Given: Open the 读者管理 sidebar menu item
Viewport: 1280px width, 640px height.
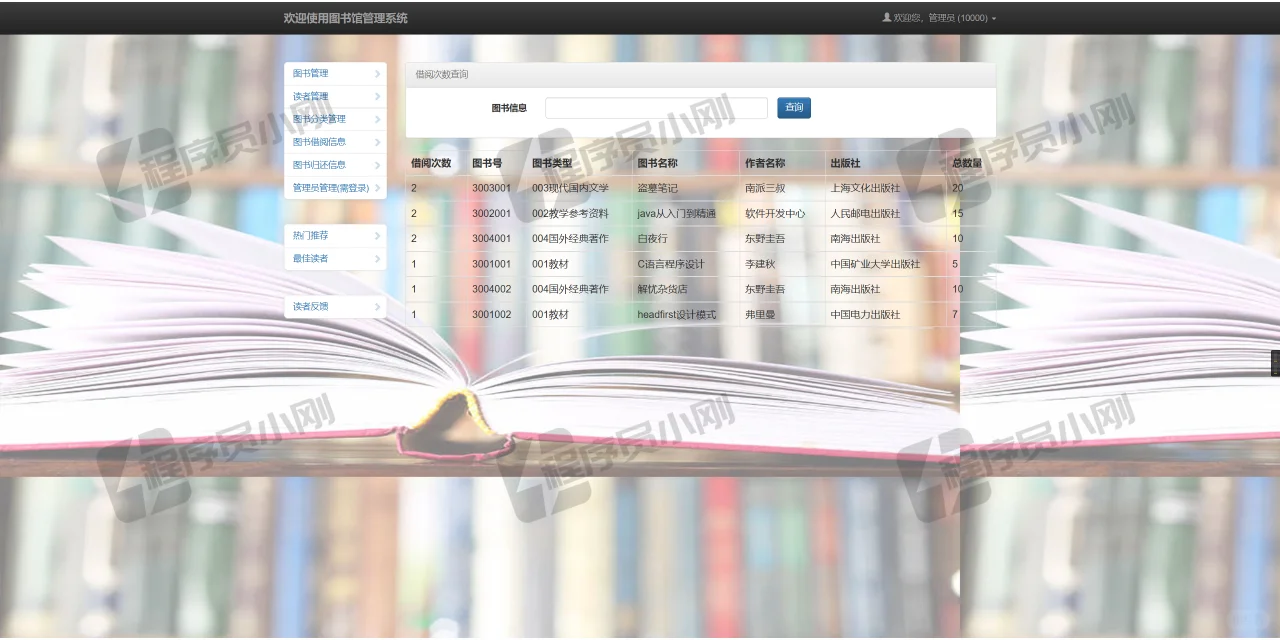Looking at the screenshot, I should pyautogui.click(x=311, y=96).
